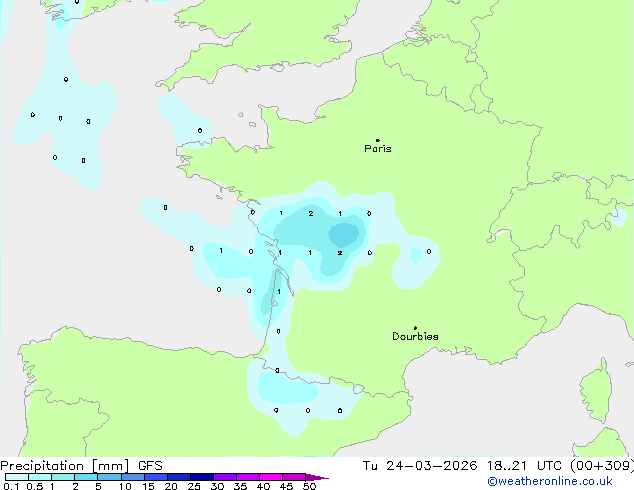Pick the 45 to 50 legend swatch

coord(294,477)
